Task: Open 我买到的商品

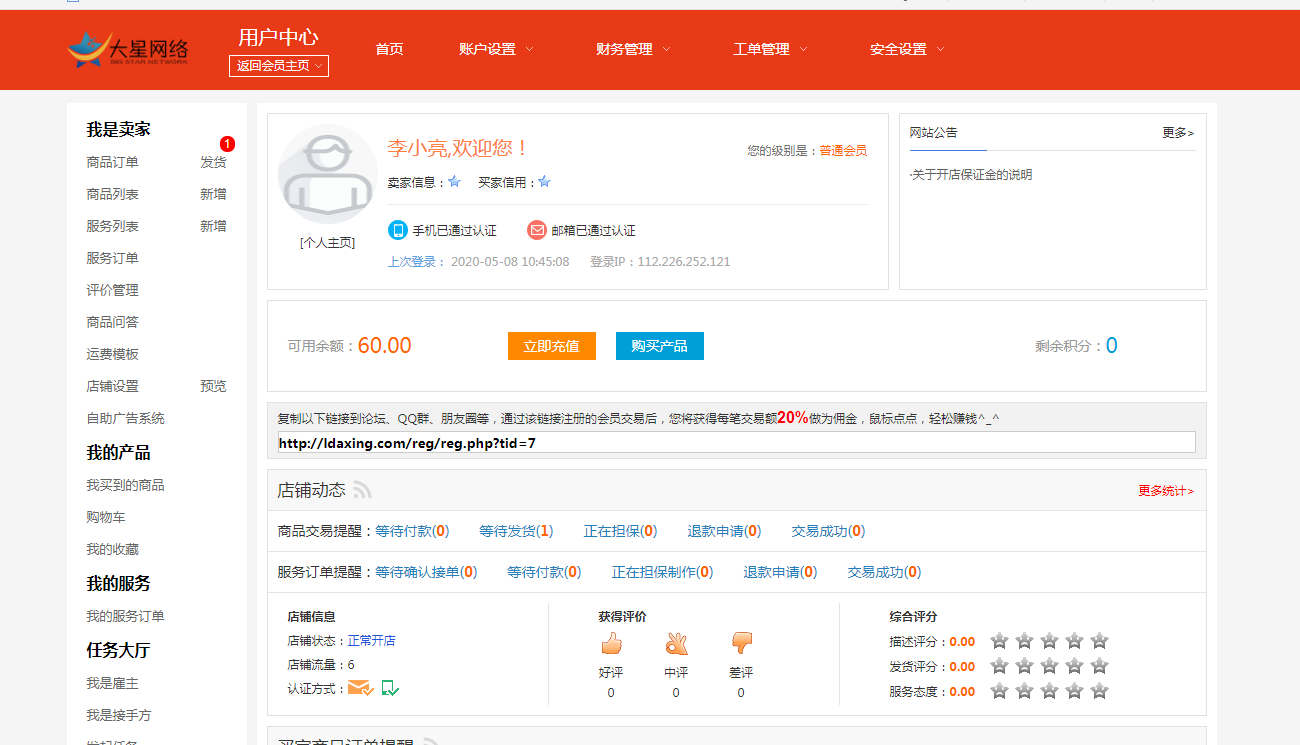Action: (125, 485)
